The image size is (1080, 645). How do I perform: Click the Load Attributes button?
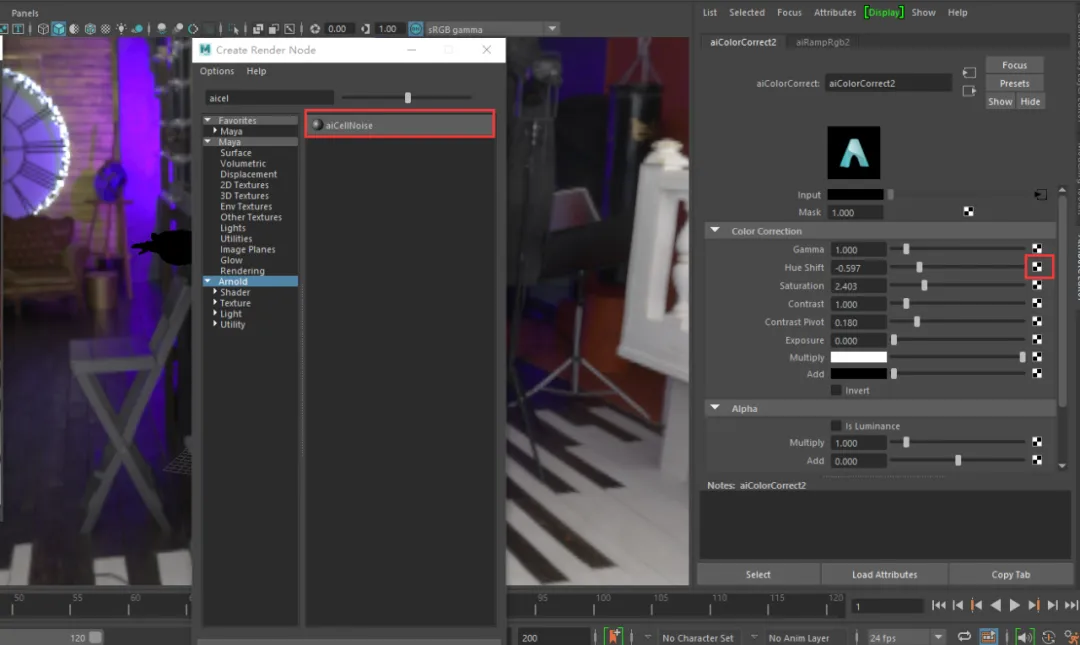[x=884, y=574]
